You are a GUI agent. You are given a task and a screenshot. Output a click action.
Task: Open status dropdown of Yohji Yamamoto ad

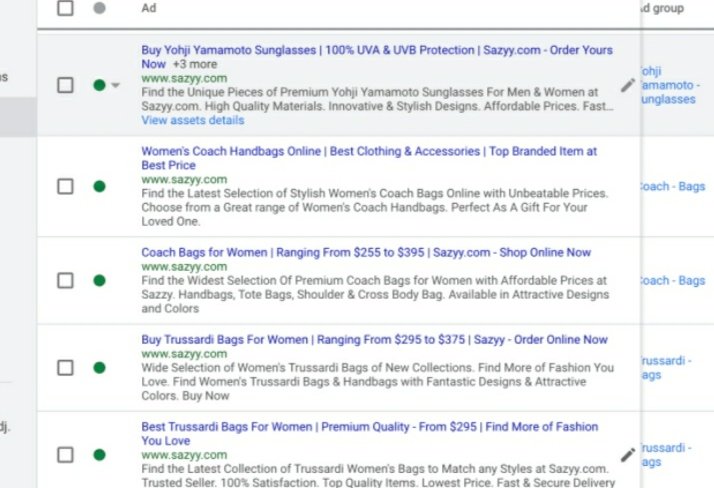click(x=116, y=85)
